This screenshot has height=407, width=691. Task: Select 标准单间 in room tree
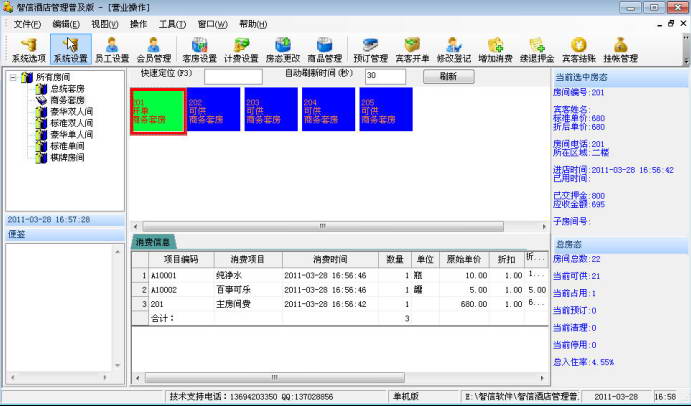[x=67, y=146]
